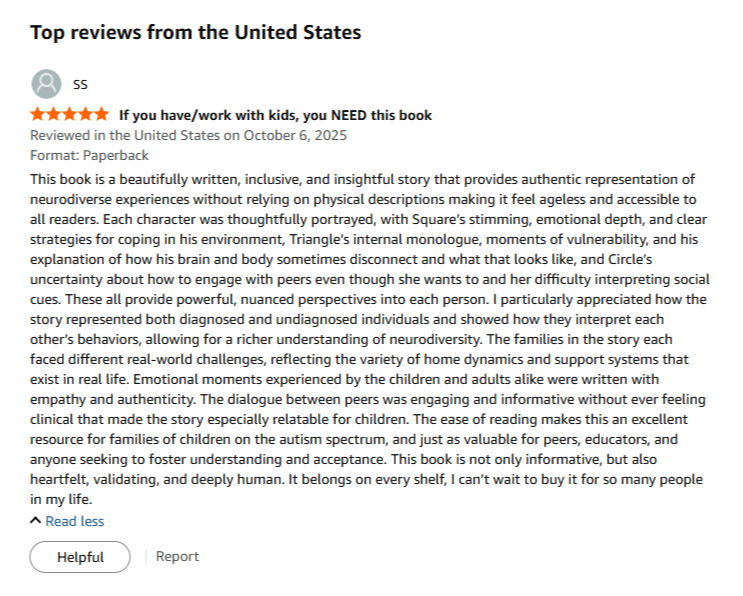This screenshot has width=743, height=596.
Task: Click the fifth and last rating star
Action: click(x=101, y=114)
